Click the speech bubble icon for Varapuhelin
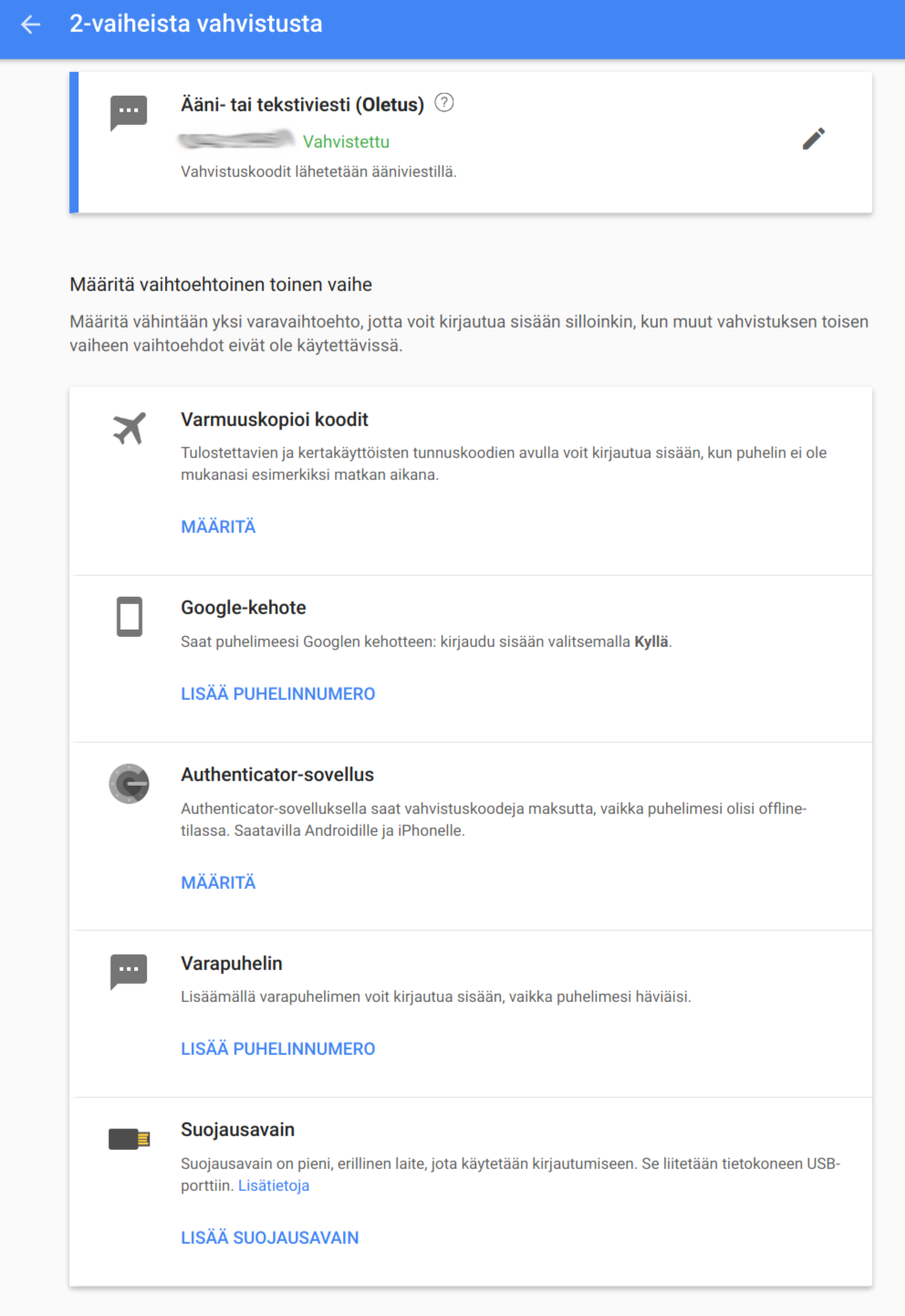The height and width of the screenshot is (1316, 905). 129,972
